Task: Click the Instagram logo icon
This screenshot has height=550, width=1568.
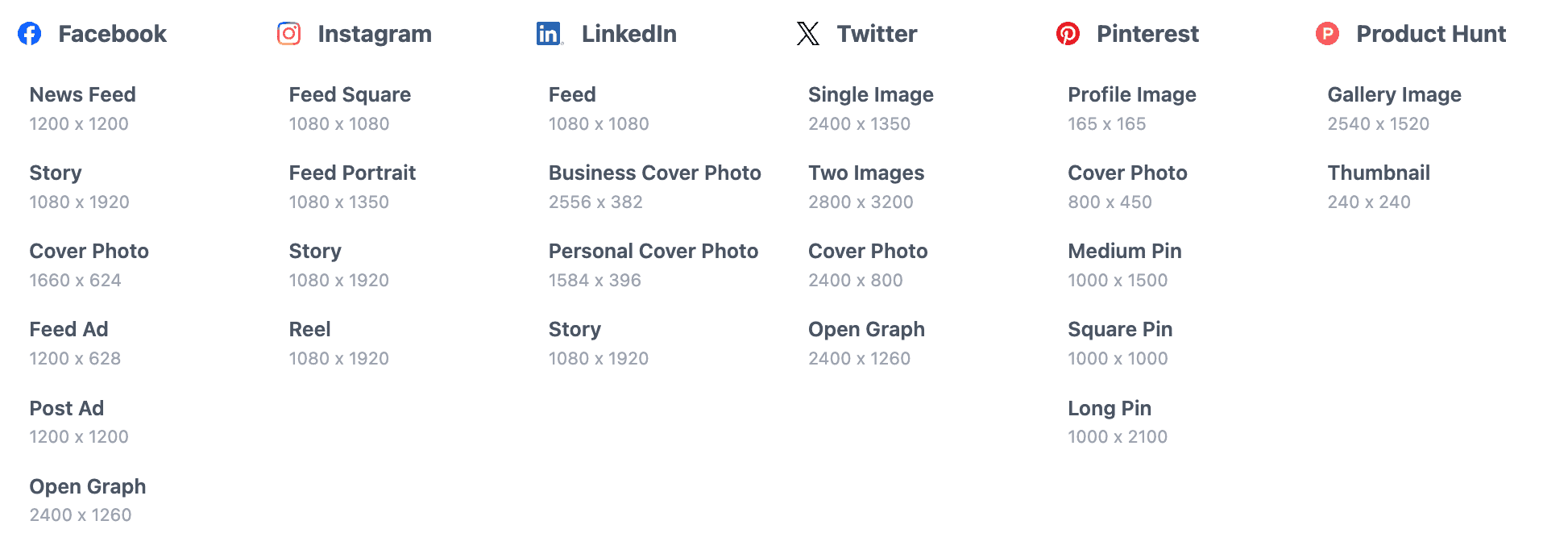Action: pyautogui.click(x=289, y=34)
